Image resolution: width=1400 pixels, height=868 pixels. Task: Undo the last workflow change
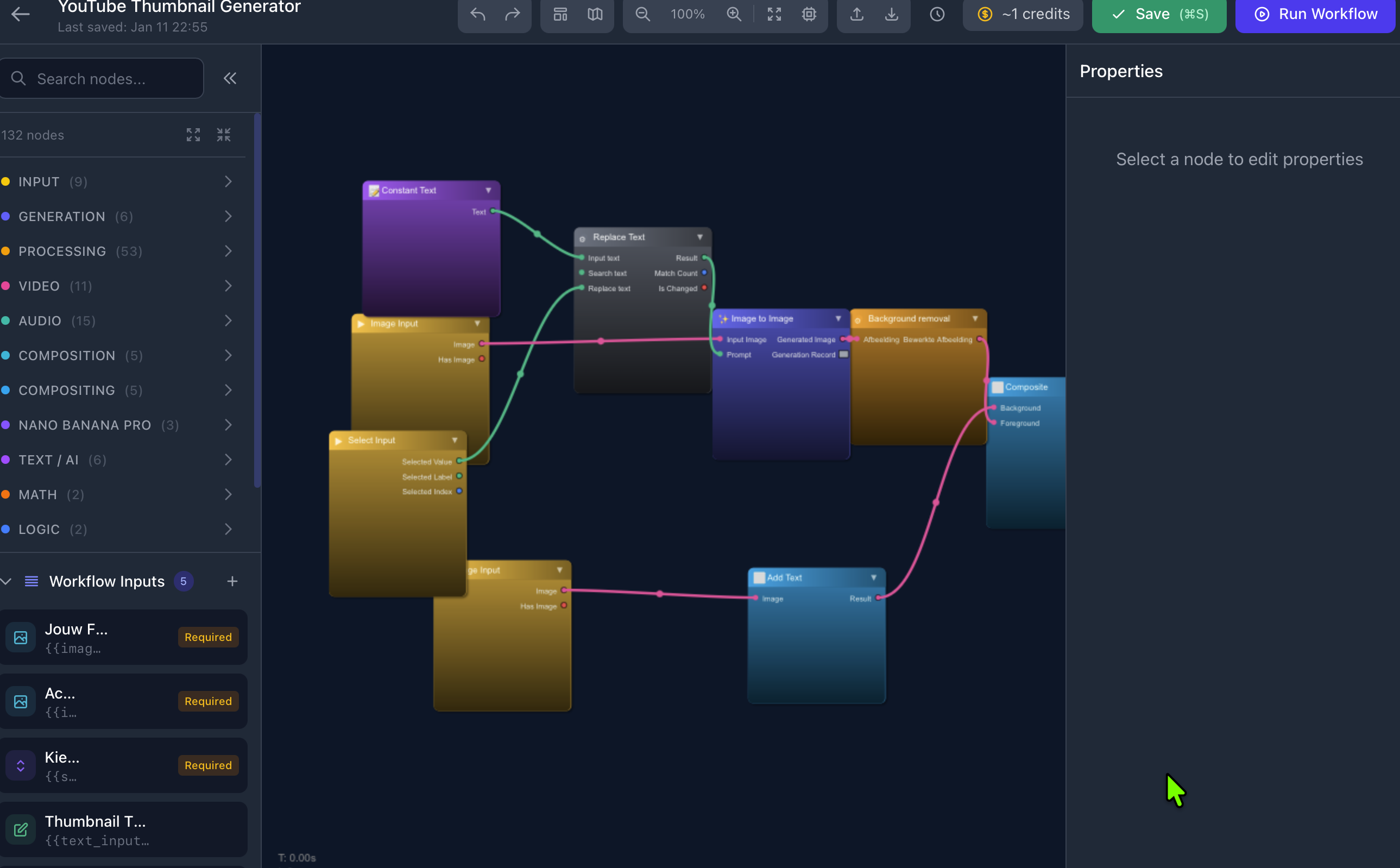[x=477, y=14]
